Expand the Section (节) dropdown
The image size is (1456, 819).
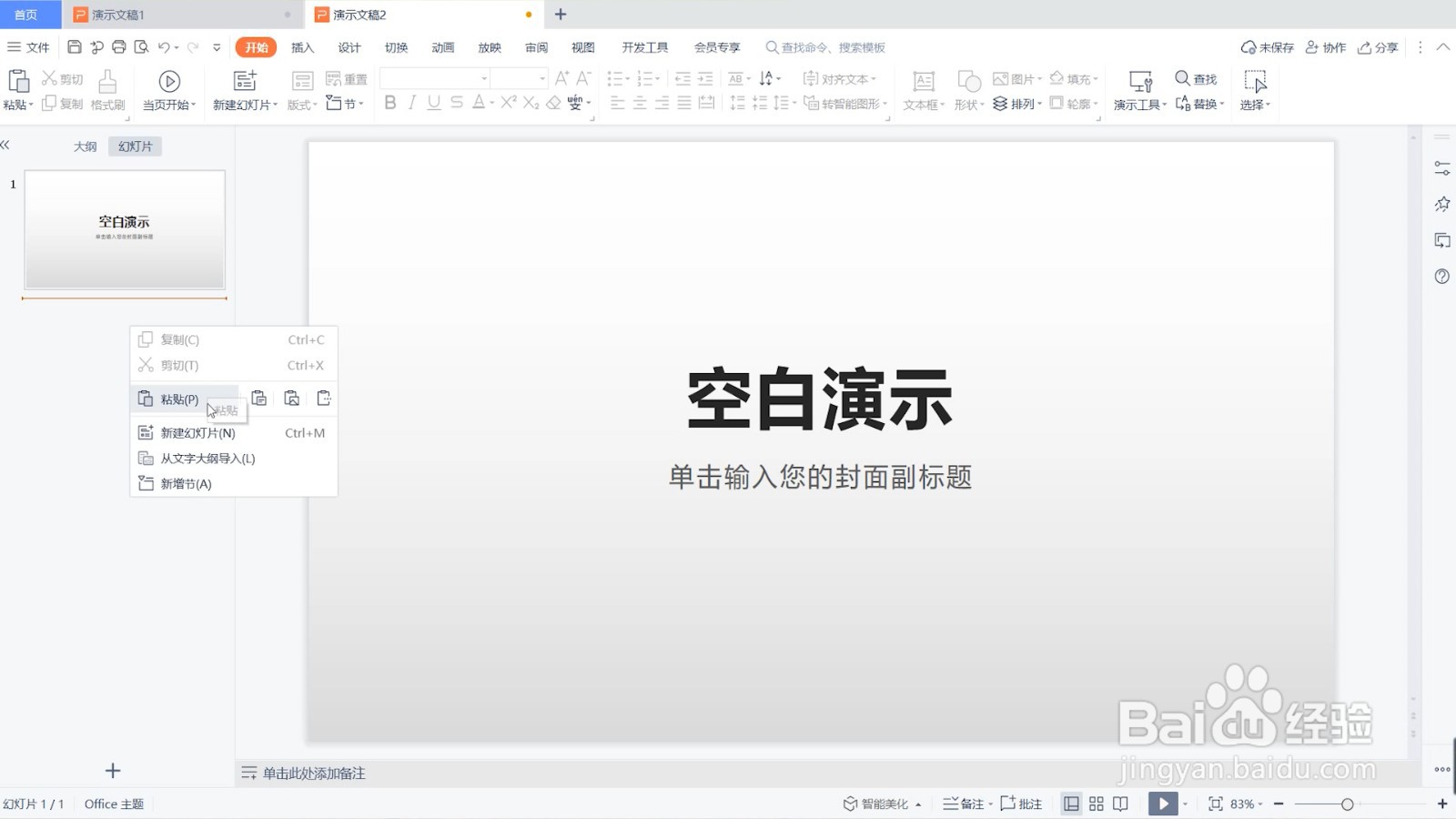[345, 104]
